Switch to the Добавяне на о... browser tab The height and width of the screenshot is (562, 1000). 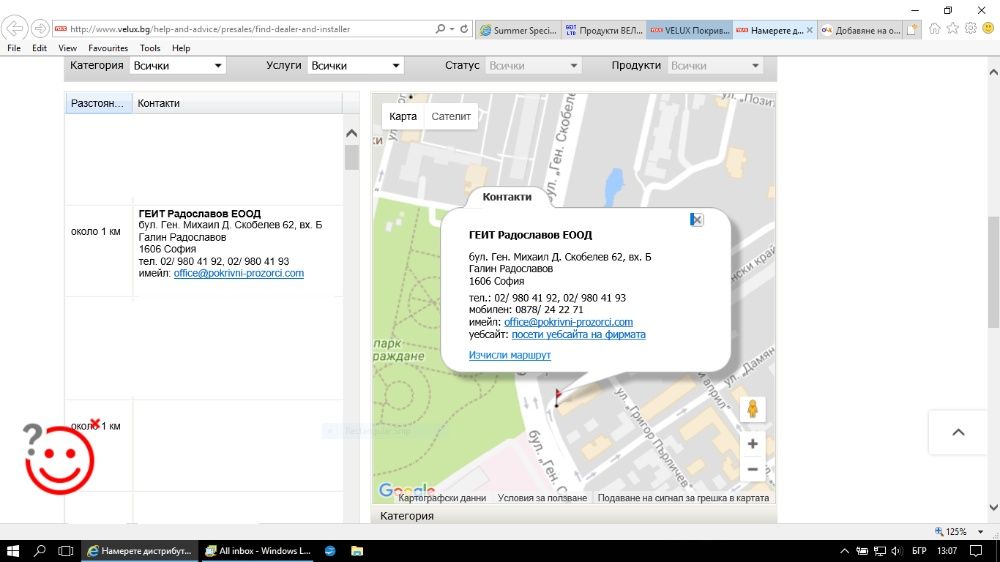pos(860,30)
